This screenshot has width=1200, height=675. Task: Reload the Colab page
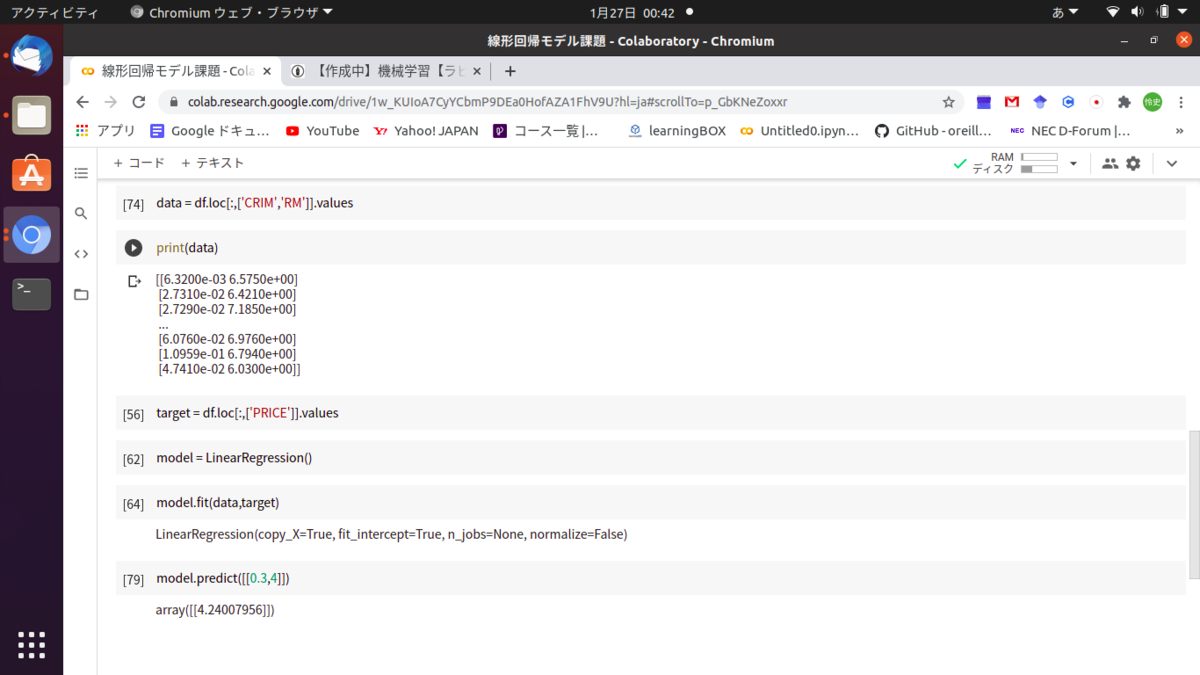point(139,102)
